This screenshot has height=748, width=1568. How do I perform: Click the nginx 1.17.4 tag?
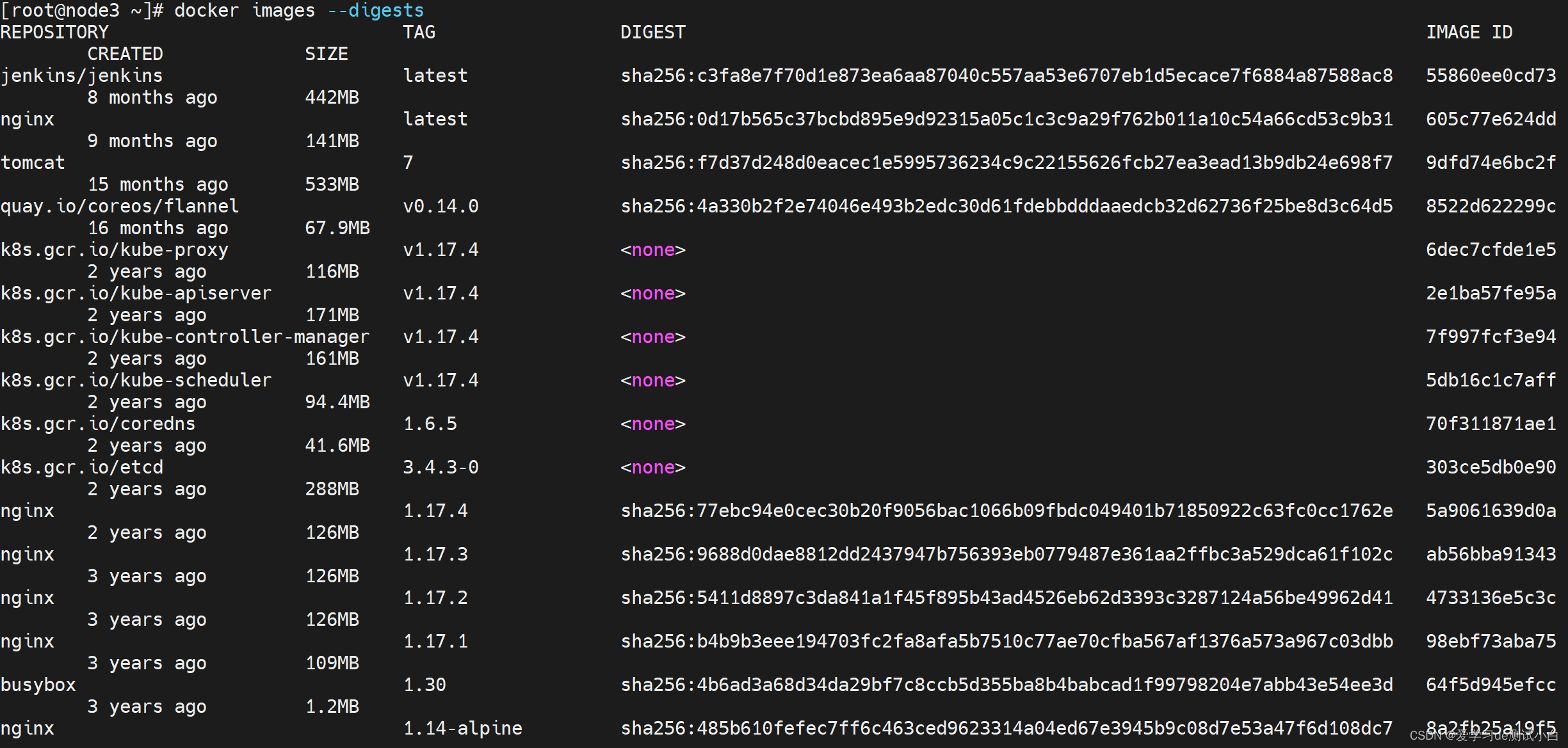point(435,511)
